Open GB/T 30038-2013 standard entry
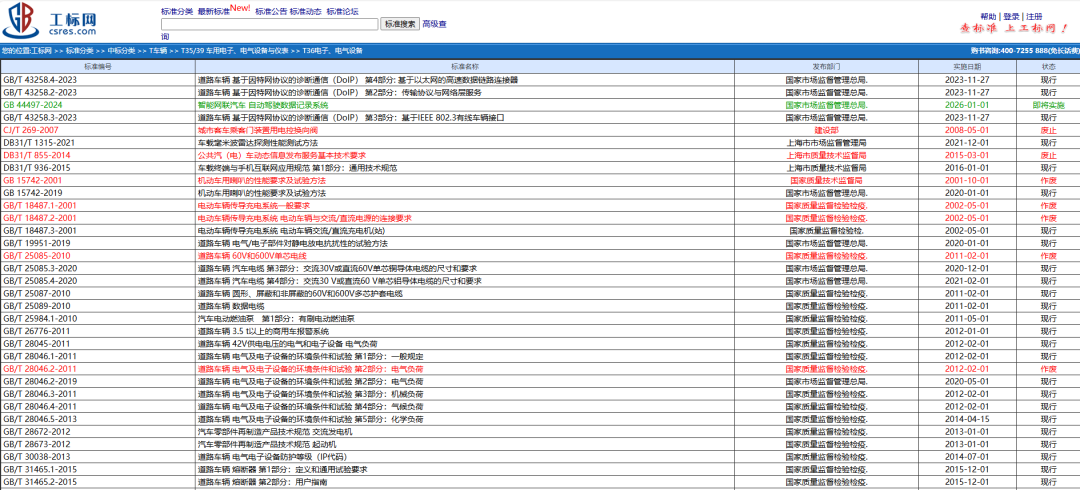This screenshot has height=490, width=1080. [36, 456]
